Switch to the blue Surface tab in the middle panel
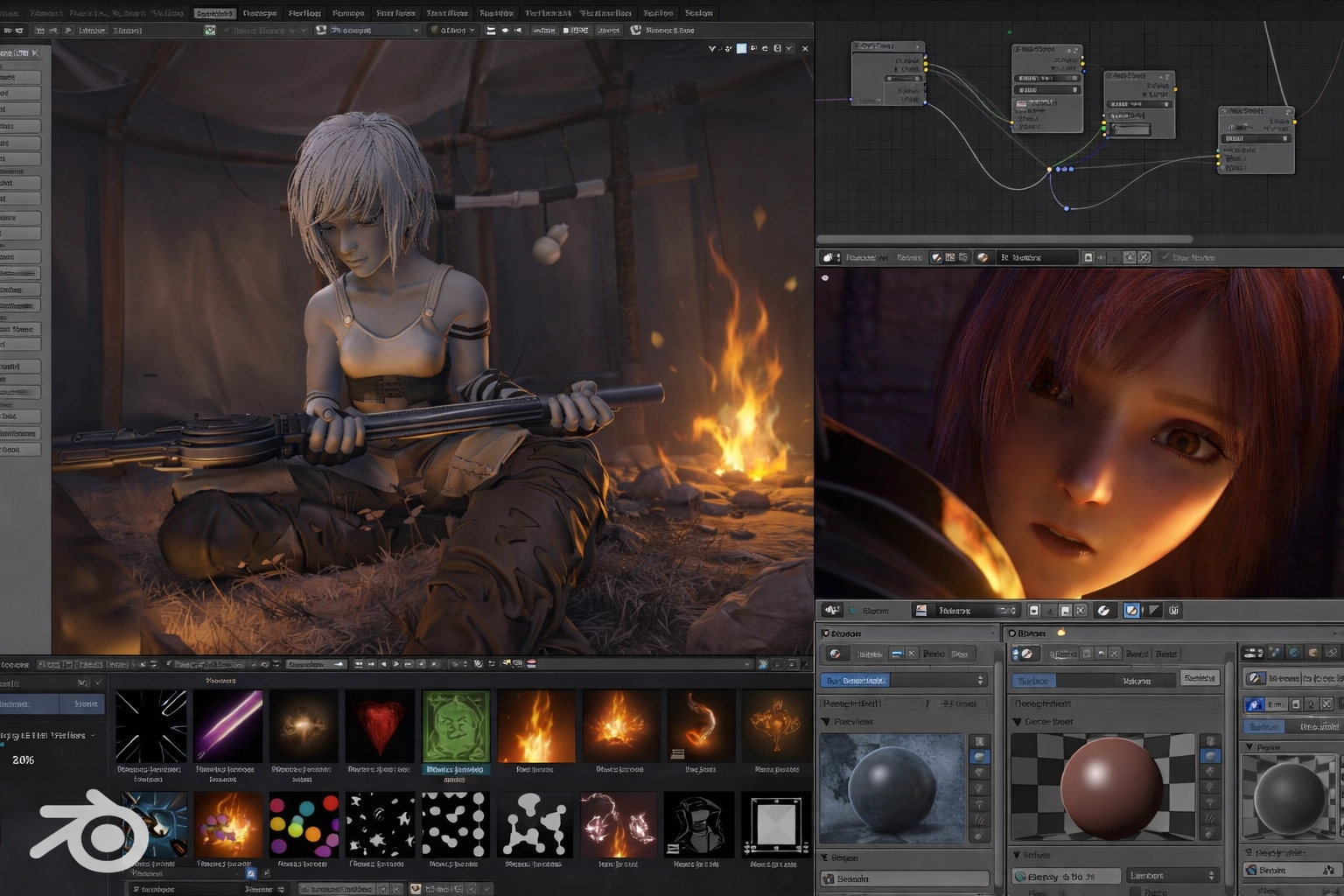This screenshot has width=1344, height=896. pos(1033,680)
